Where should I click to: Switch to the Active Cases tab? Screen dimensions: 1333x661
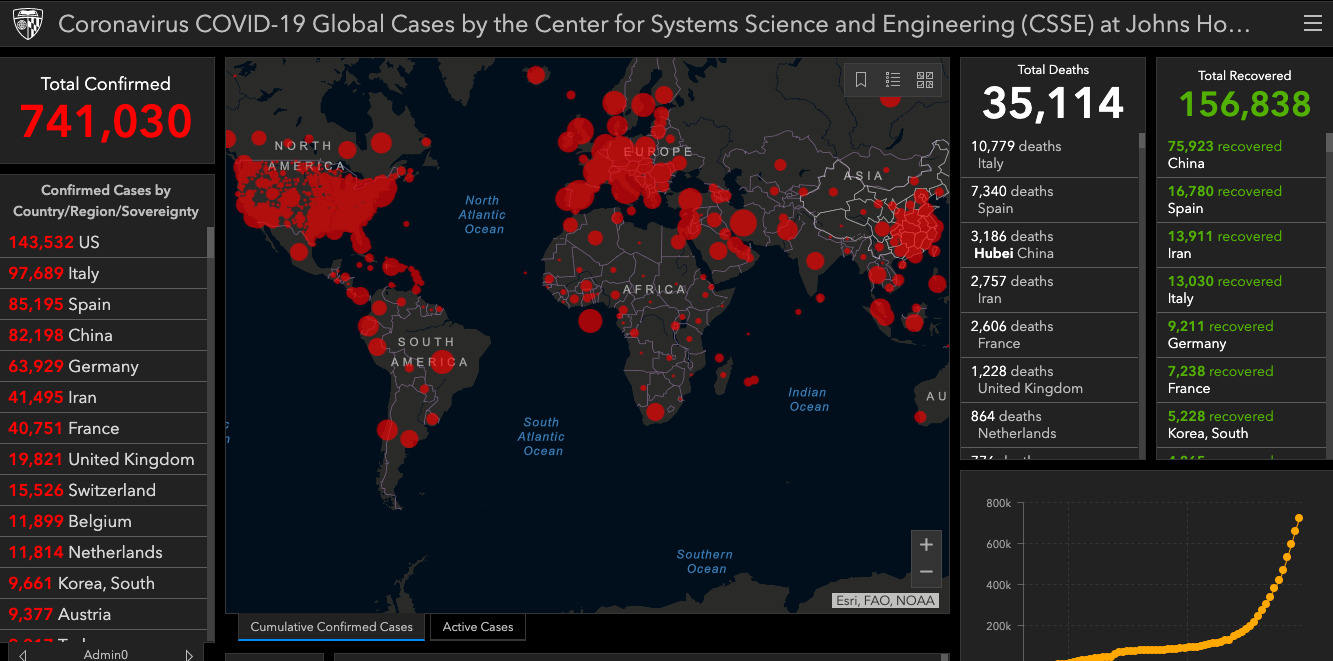coord(478,627)
